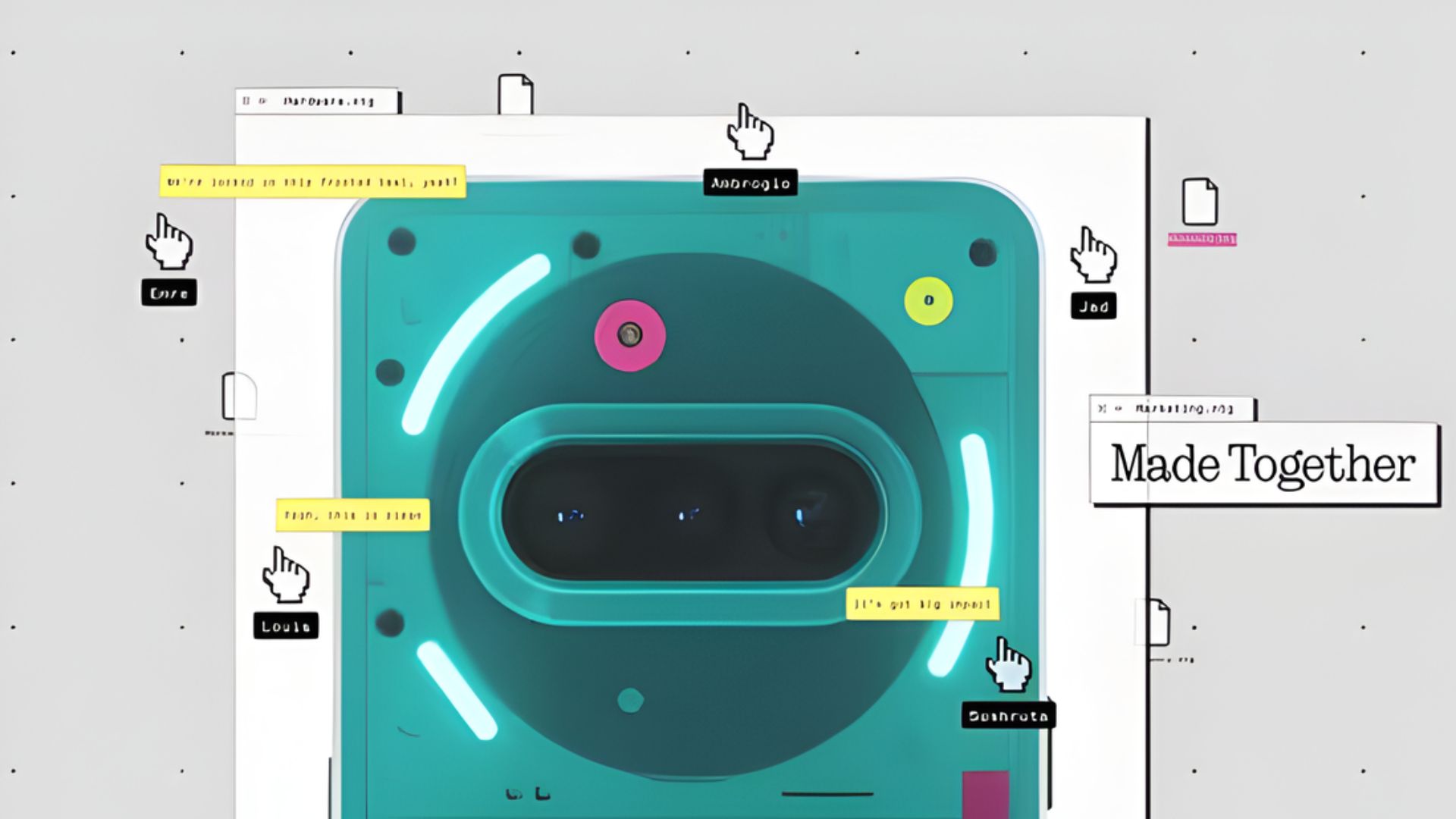
Task: Click the yellow-green circle on the device
Action: (928, 301)
